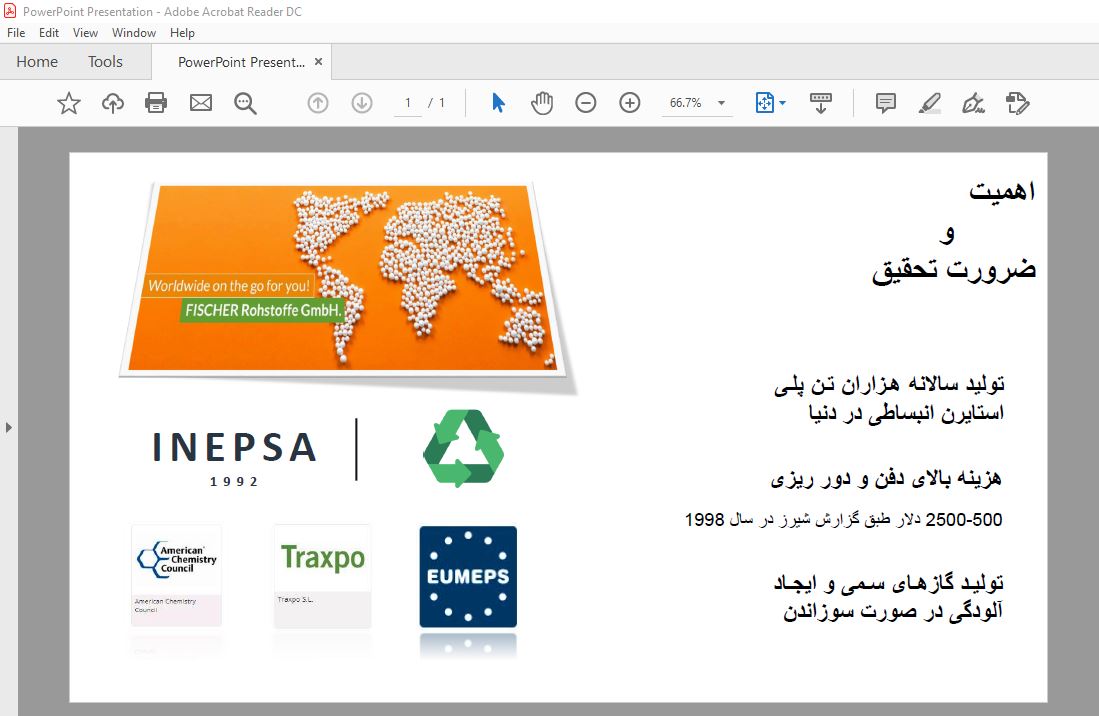1099x716 pixels.
Task: Email the PDF as attachment
Action: click(x=200, y=102)
